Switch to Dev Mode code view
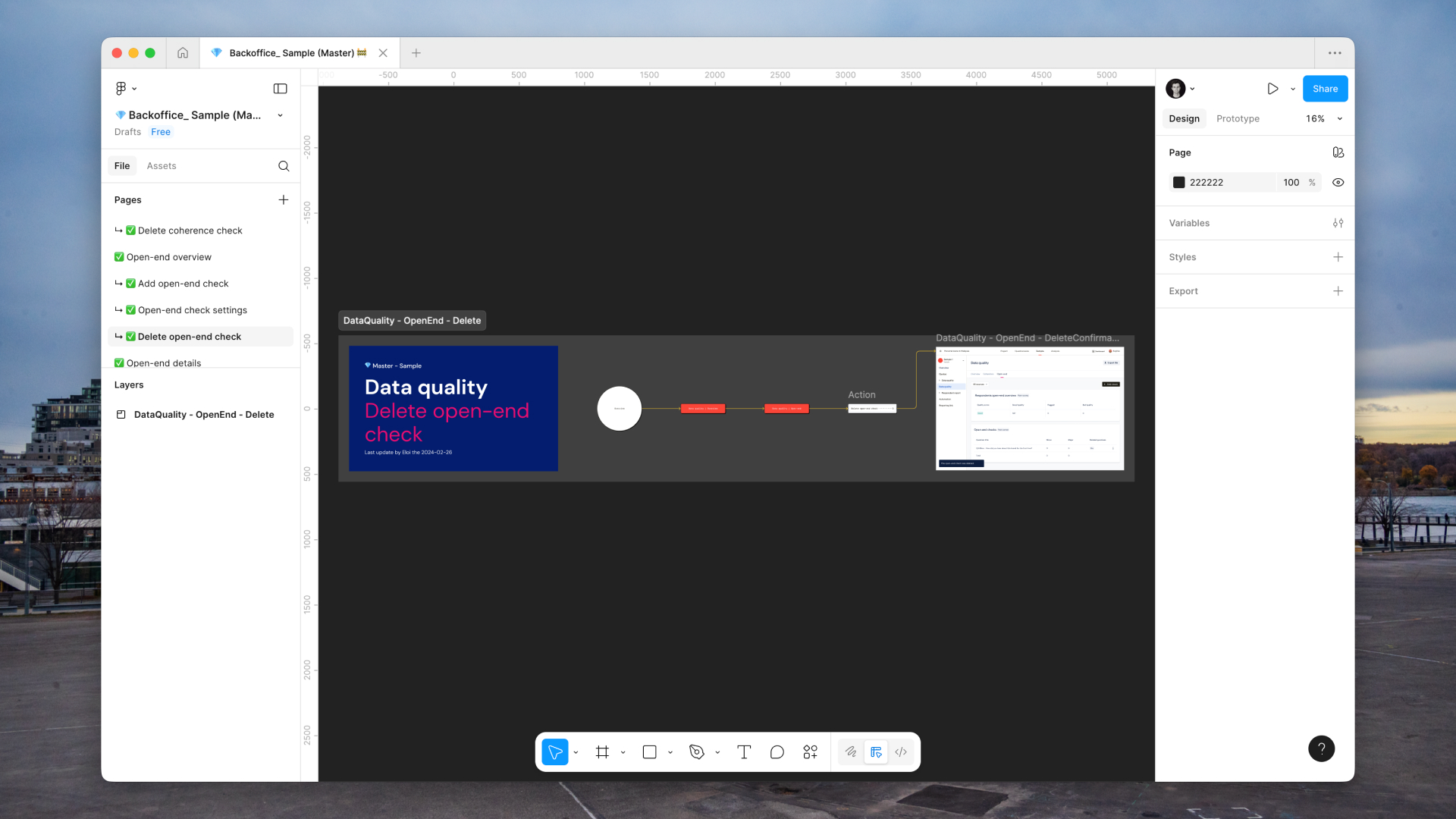 (x=901, y=752)
